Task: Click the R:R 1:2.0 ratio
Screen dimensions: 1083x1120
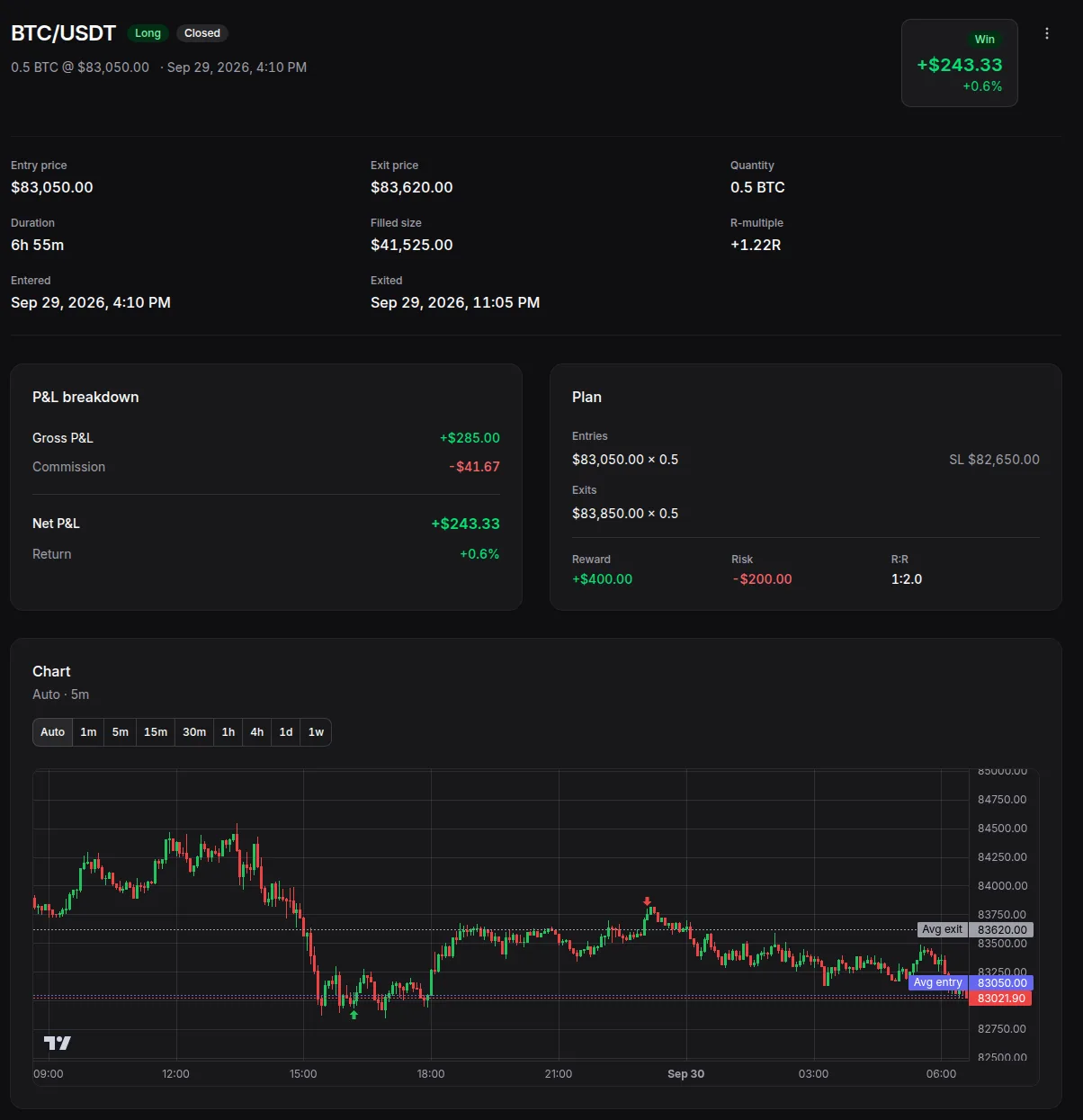Action: pyautogui.click(x=907, y=579)
